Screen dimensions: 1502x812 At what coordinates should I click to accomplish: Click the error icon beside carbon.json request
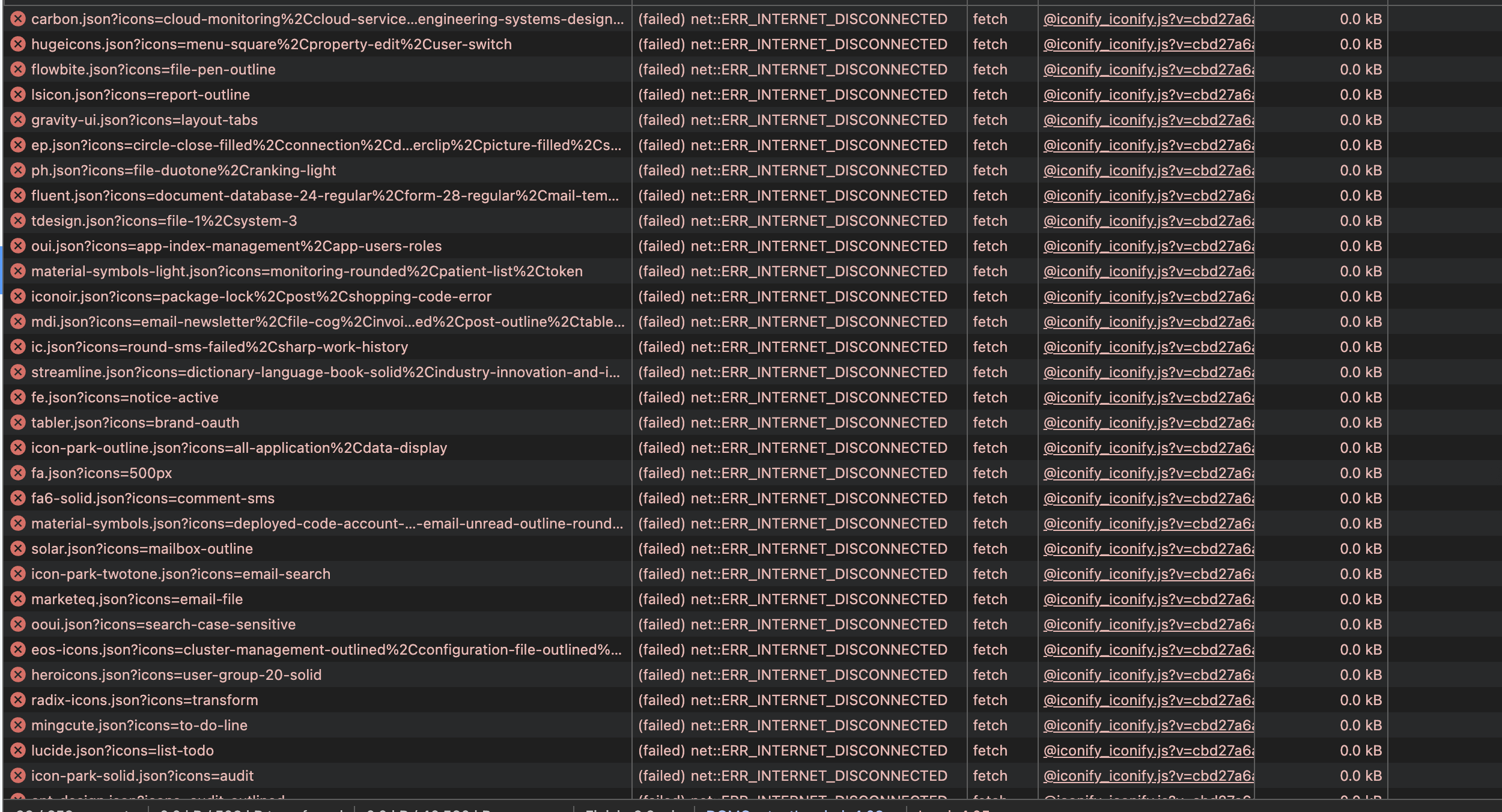coord(18,19)
